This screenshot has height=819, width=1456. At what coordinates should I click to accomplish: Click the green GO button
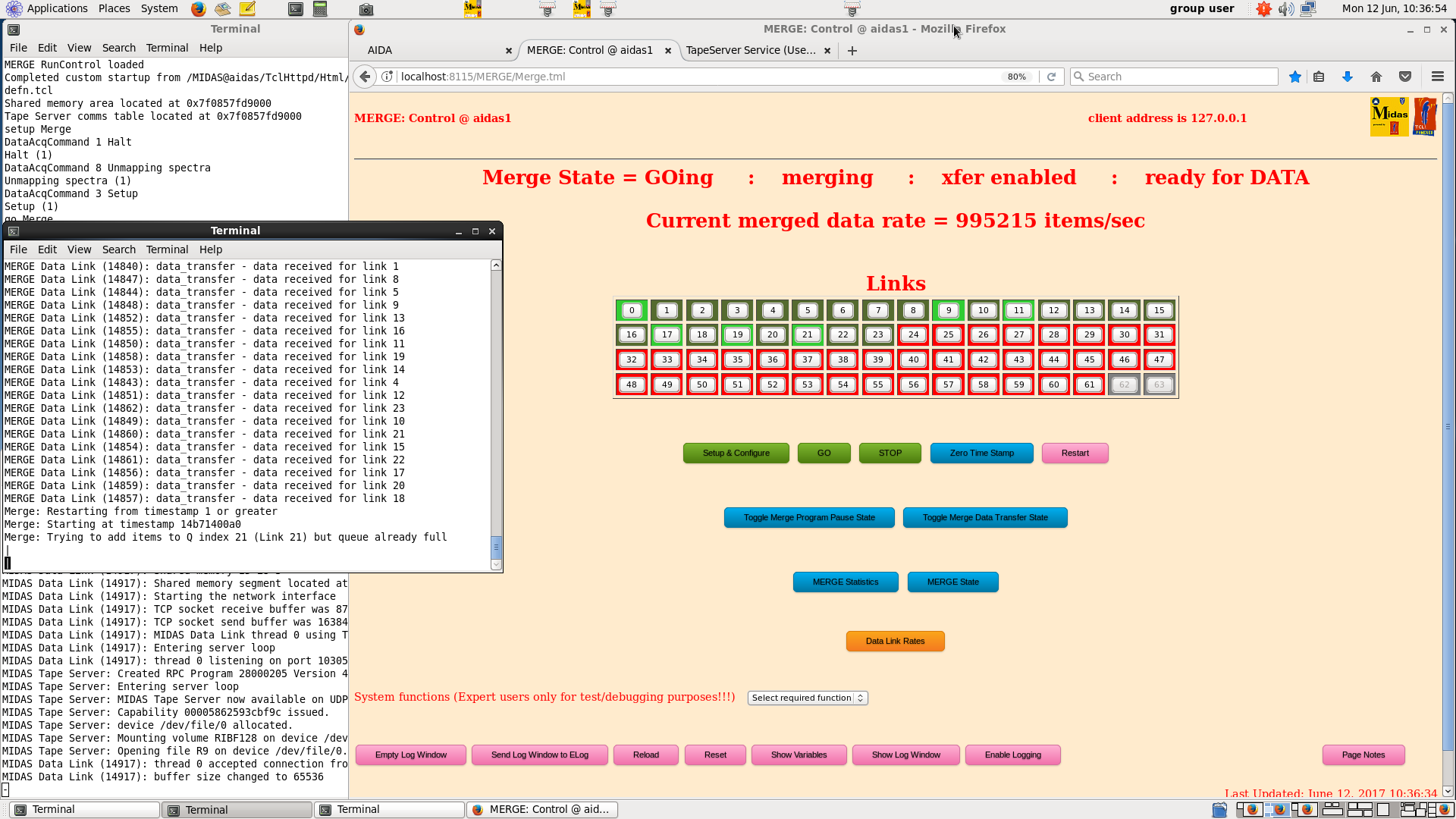coord(824,453)
